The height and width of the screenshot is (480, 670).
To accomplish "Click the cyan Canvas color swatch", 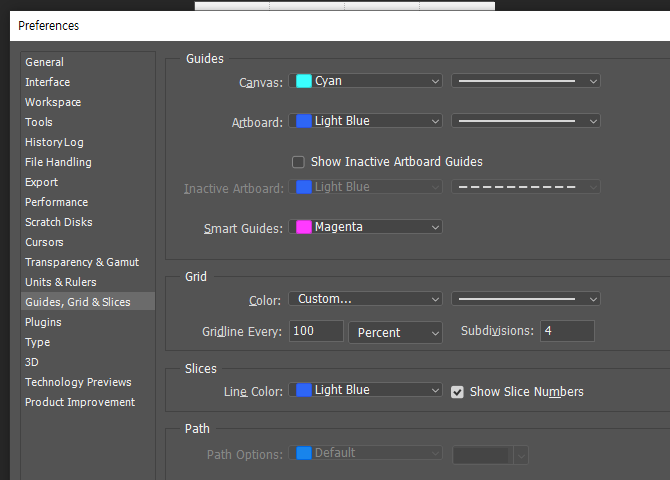I will coord(304,81).
